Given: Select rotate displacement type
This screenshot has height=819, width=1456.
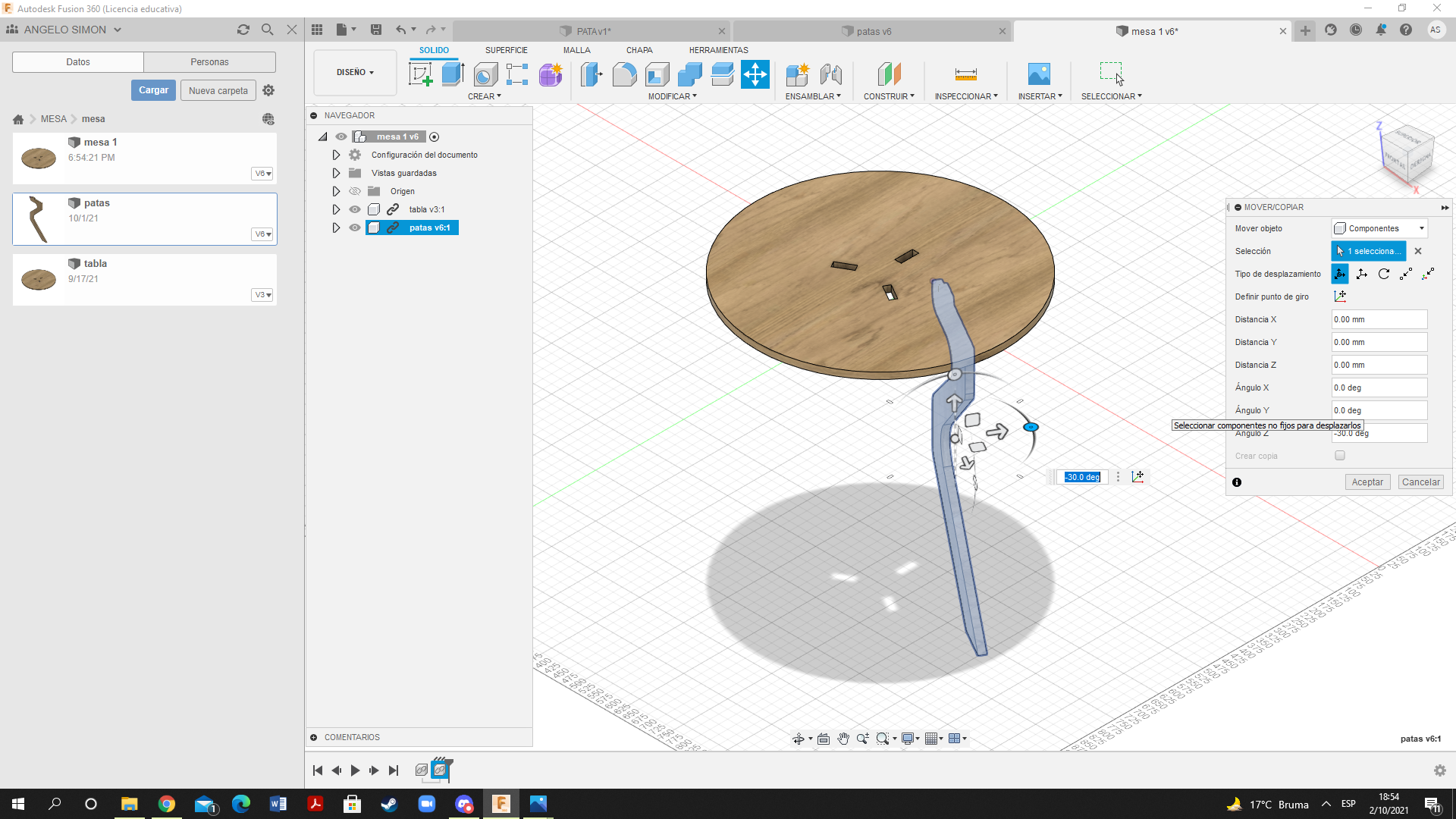Looking at the screenshot, I should [x=1384, y=274].
